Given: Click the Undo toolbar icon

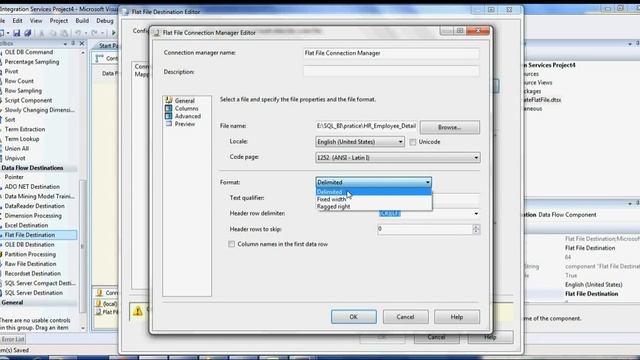Looking at the screenshot, I should pos(78,33).
